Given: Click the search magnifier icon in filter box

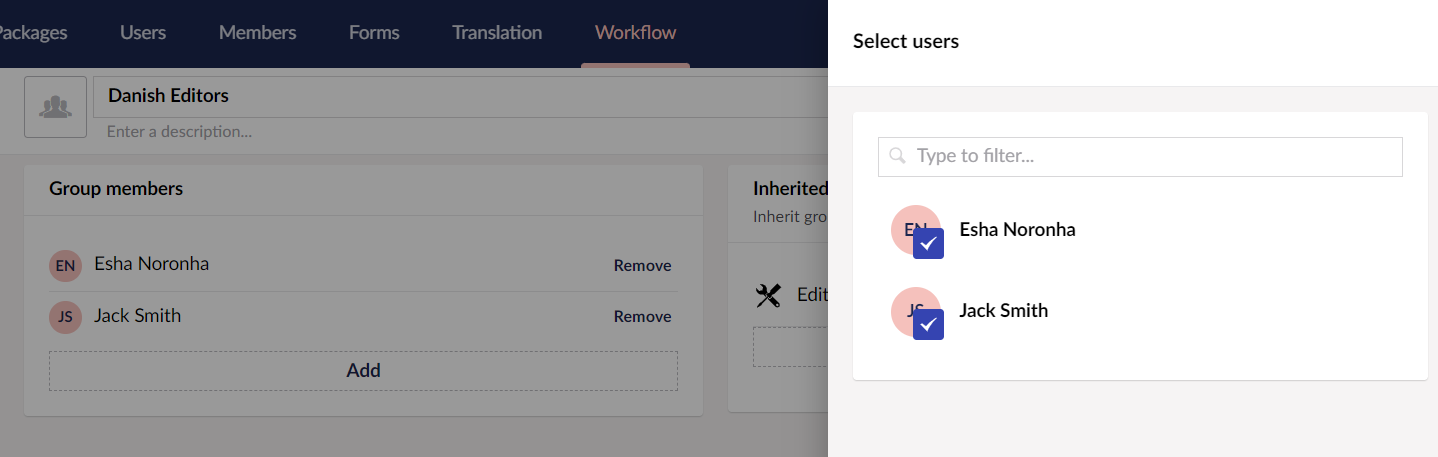Looking at the screenshot, I should [x=897, y=156].
